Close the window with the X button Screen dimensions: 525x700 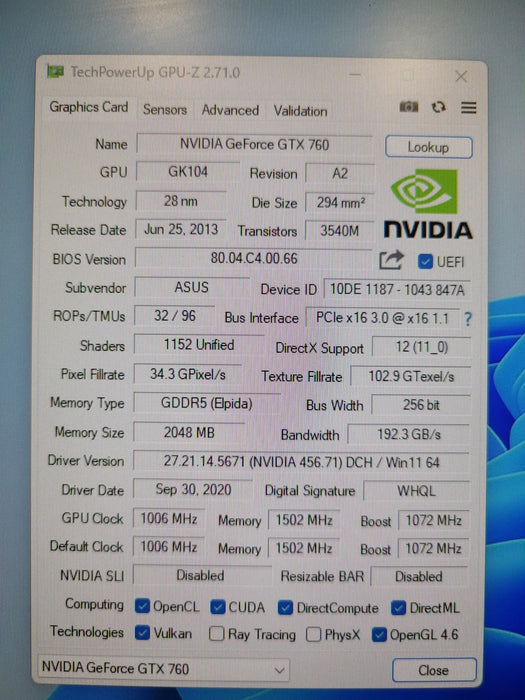point(461,77)
